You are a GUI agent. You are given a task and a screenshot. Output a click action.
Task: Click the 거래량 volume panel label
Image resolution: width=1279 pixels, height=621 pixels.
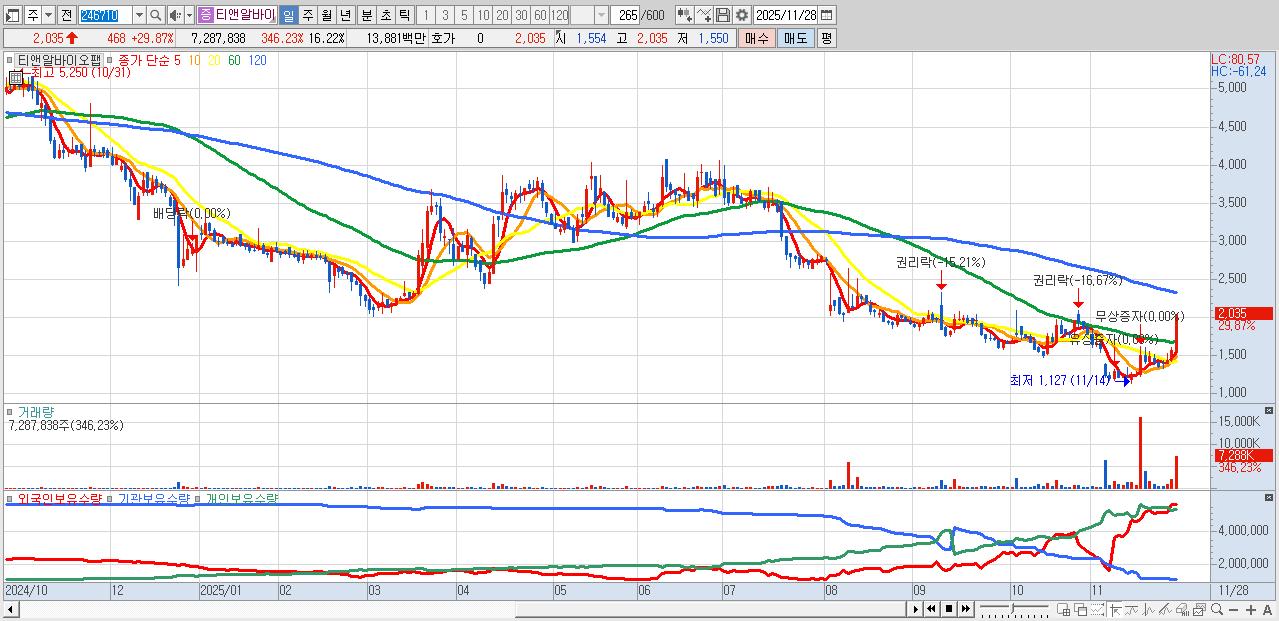[x=34, y=411]
